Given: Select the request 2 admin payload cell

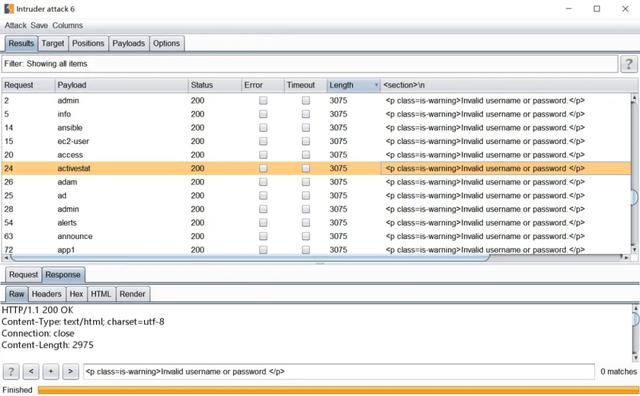Looking at the screenshot, I should [x=121, y=100].
